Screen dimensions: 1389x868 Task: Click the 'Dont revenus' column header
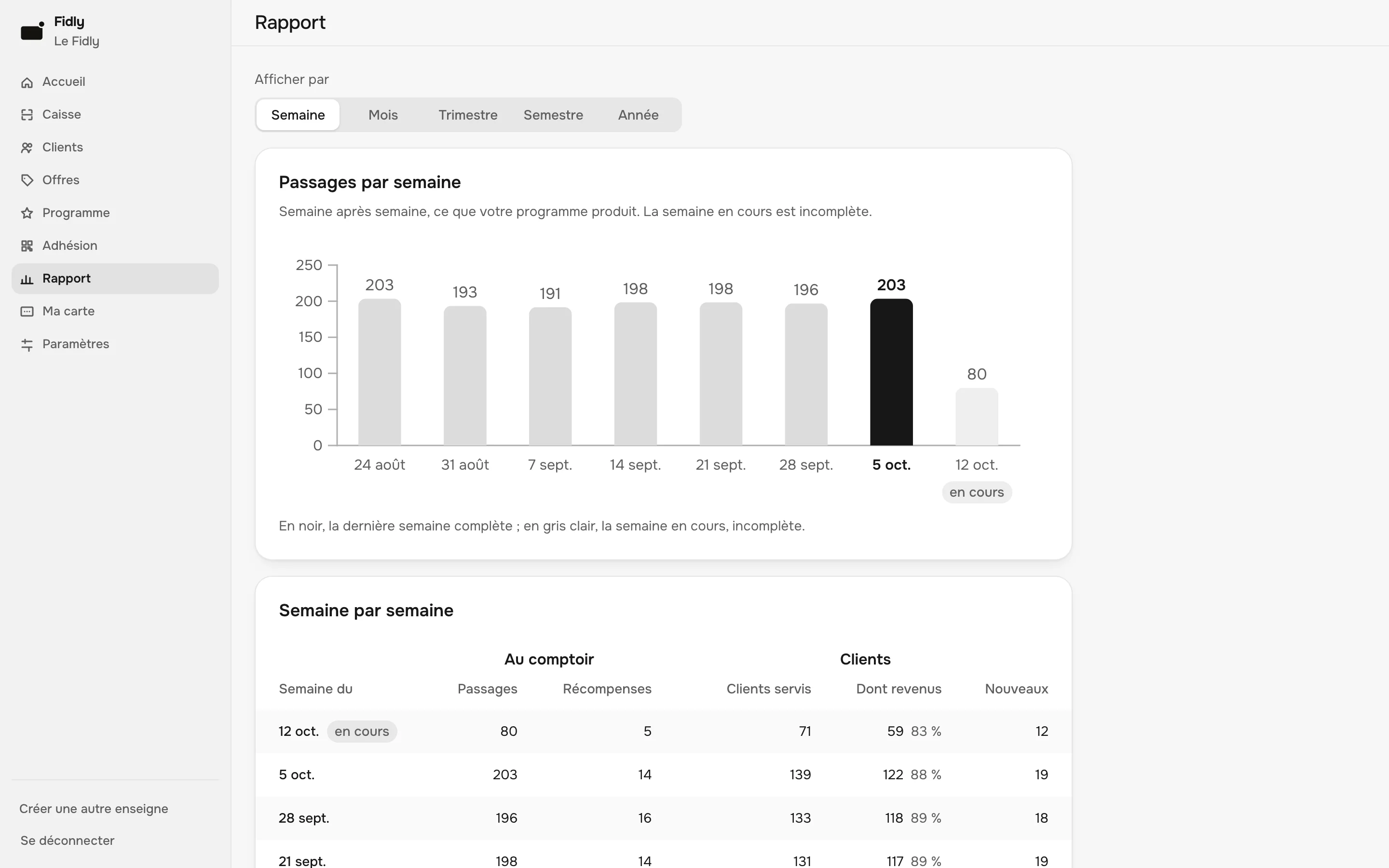click(x=899, y=689)
